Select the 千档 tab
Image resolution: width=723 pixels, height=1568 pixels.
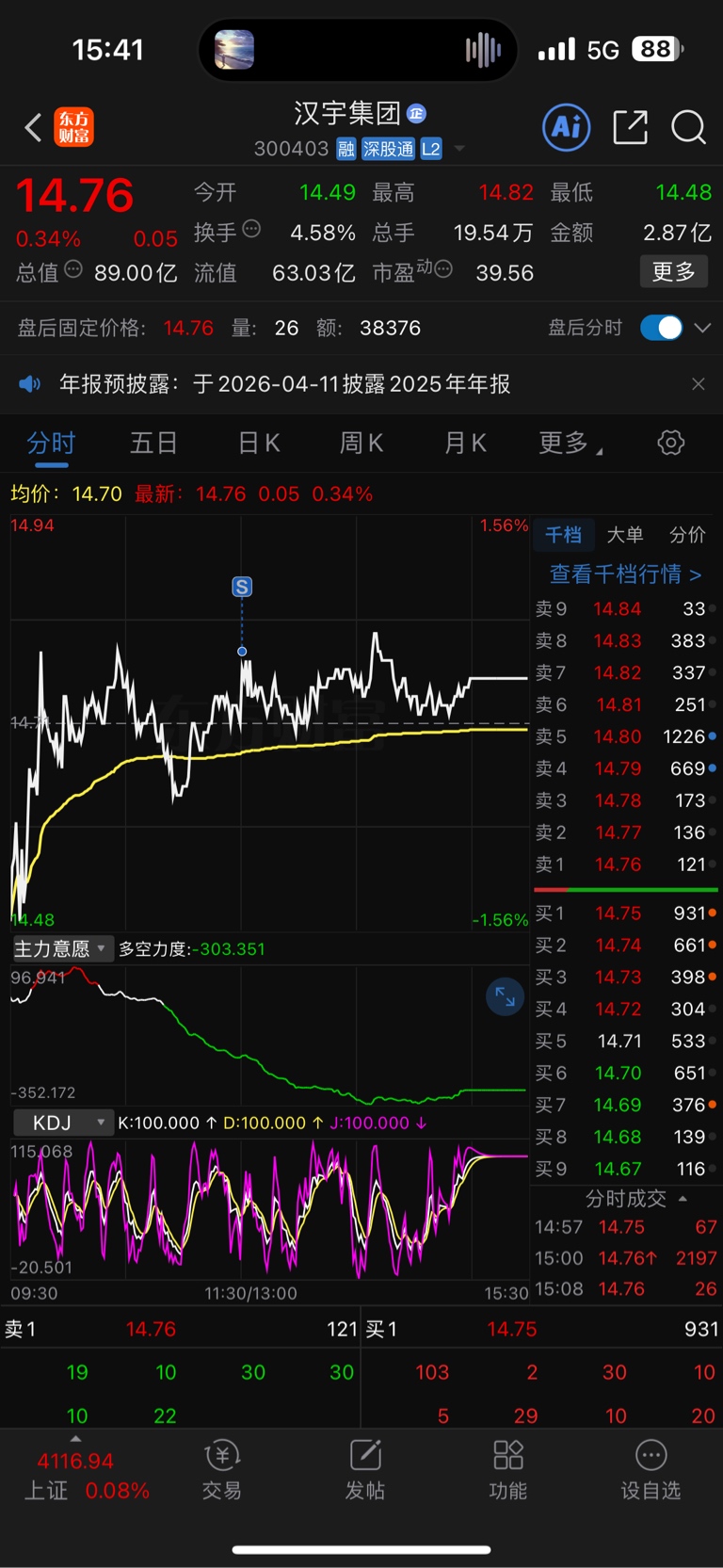tap(563, 535)
